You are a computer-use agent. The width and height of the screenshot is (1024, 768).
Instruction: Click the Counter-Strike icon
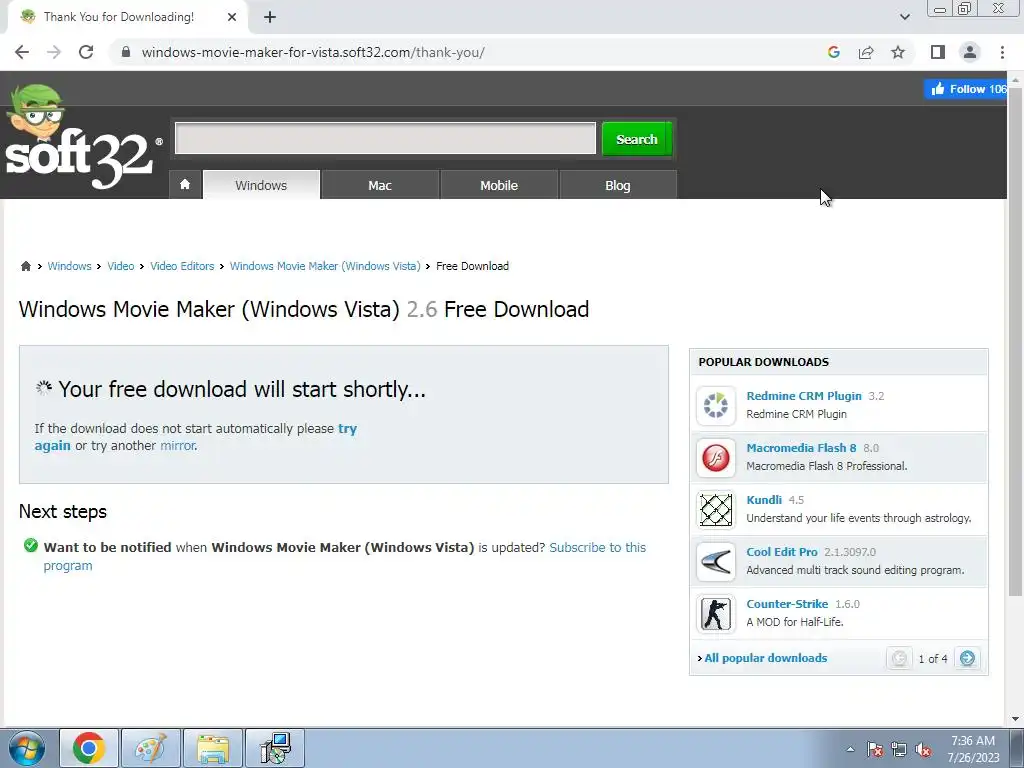(716, 614)
